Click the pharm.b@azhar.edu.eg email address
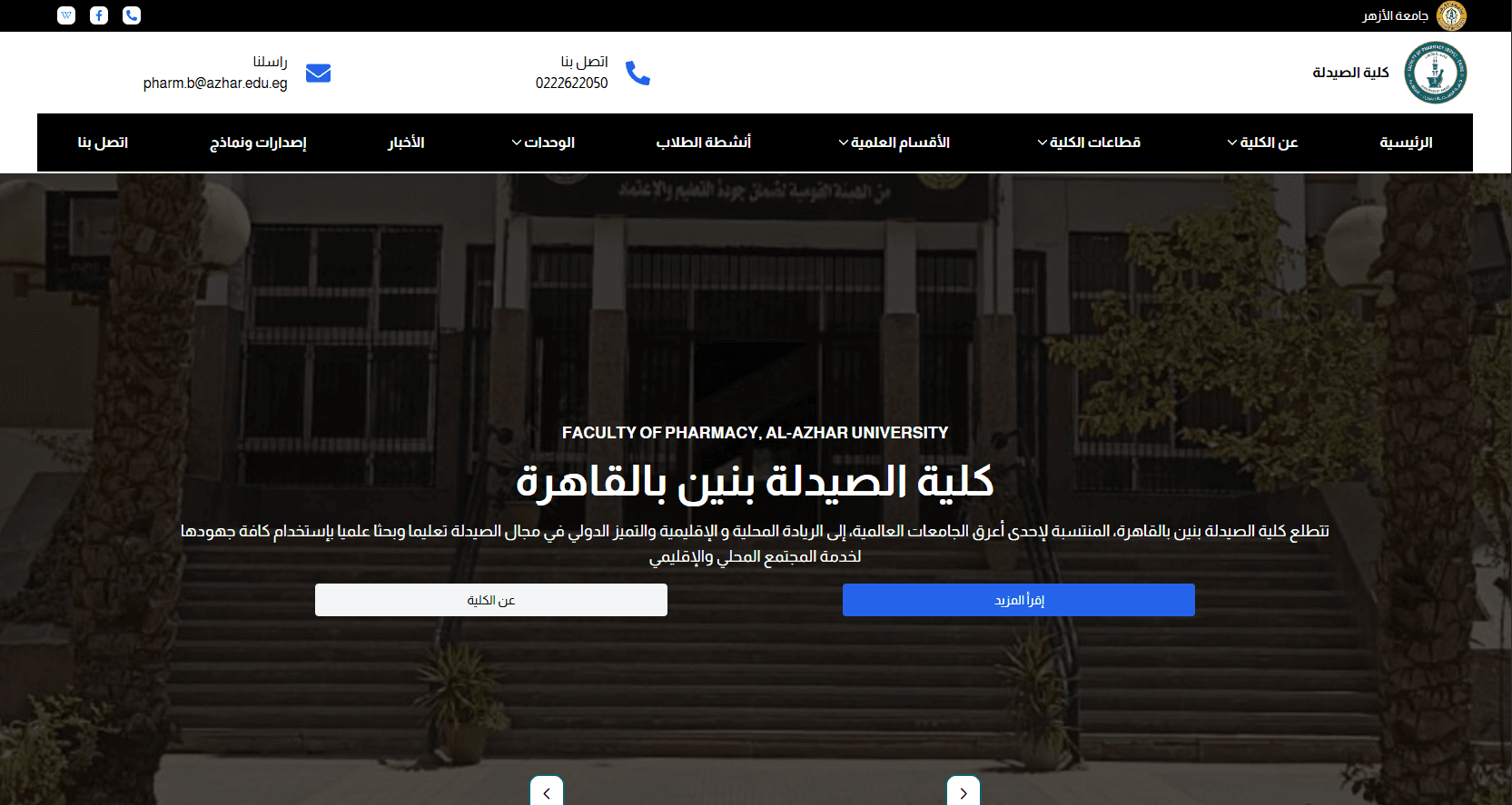This screenshot has height=805, width=1512. (x=215, y=83)
